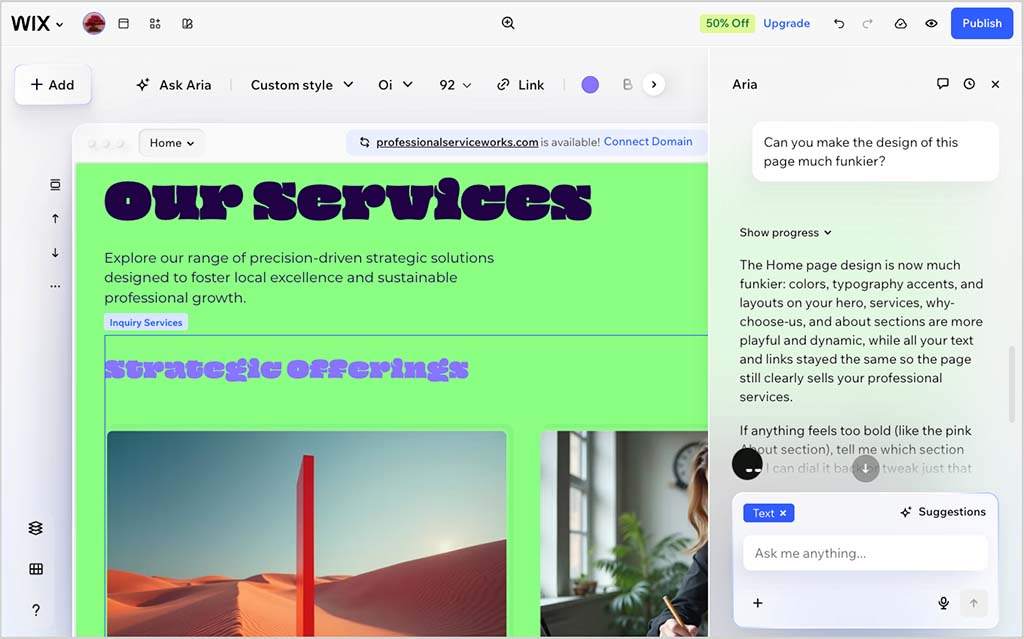Open section more options ellipsis

pos(56,286)
